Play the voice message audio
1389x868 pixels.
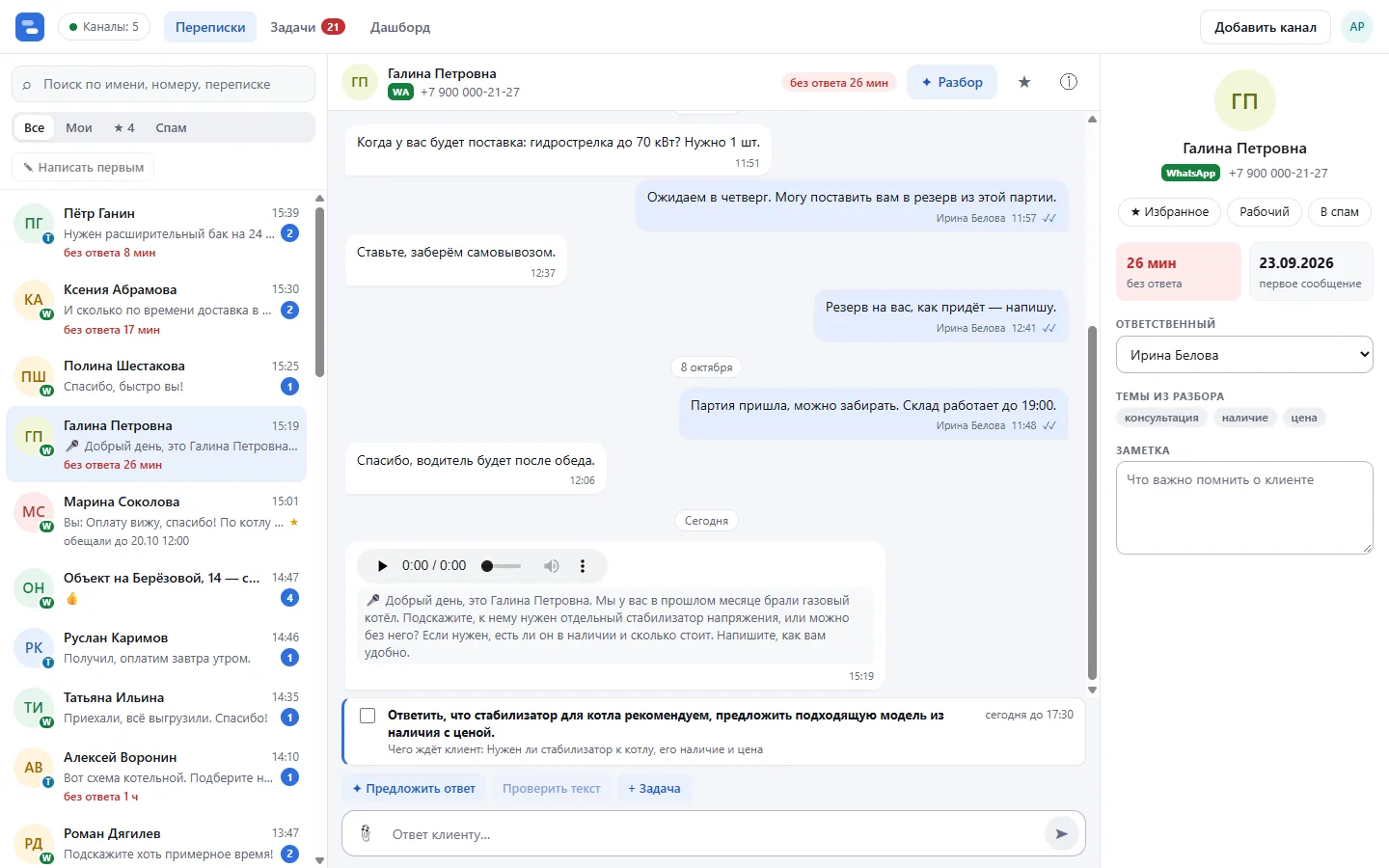[x=383, y=566]
